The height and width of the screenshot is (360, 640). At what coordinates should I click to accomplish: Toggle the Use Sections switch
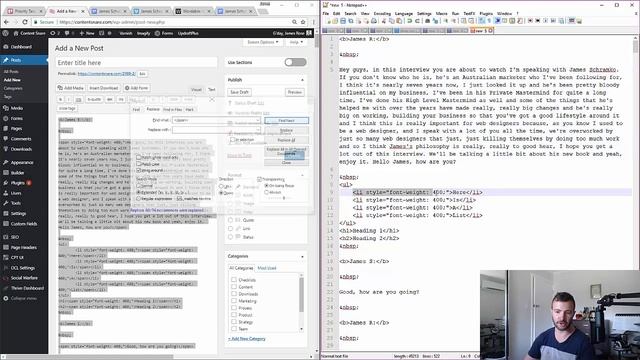pyautogui.click(x=296, y=62)
